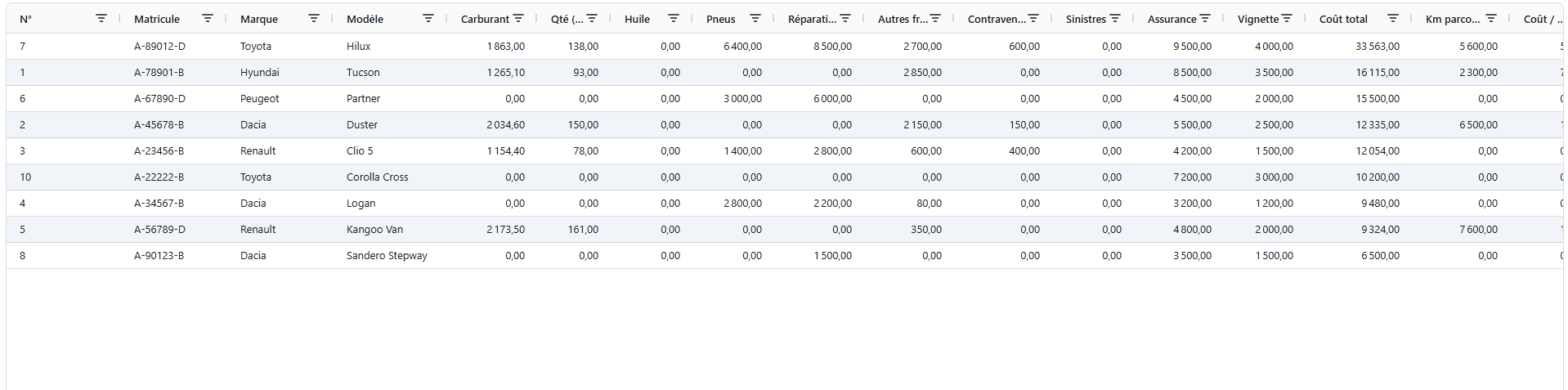Click matricule A-67890-D cell
Viewport: 1568px width, 390px height.
tap(159, 99)
